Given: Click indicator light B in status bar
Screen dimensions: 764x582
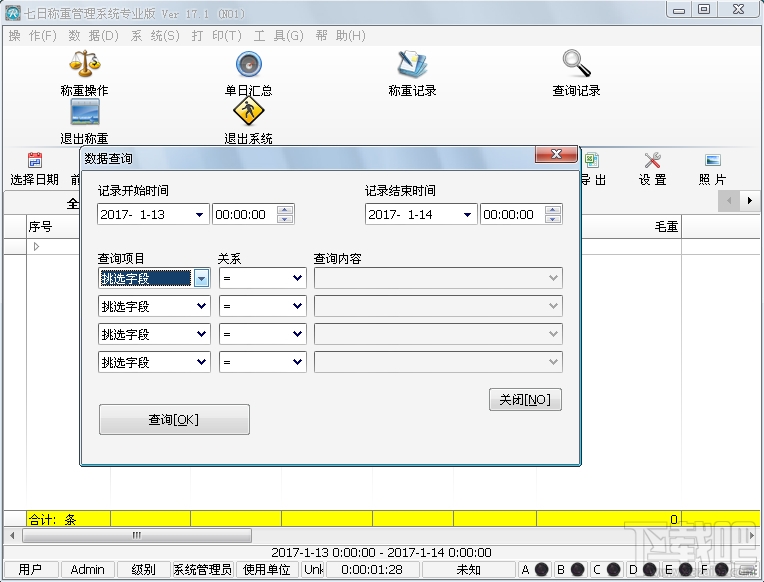Looking at the screenshot, I should [577, 569].
